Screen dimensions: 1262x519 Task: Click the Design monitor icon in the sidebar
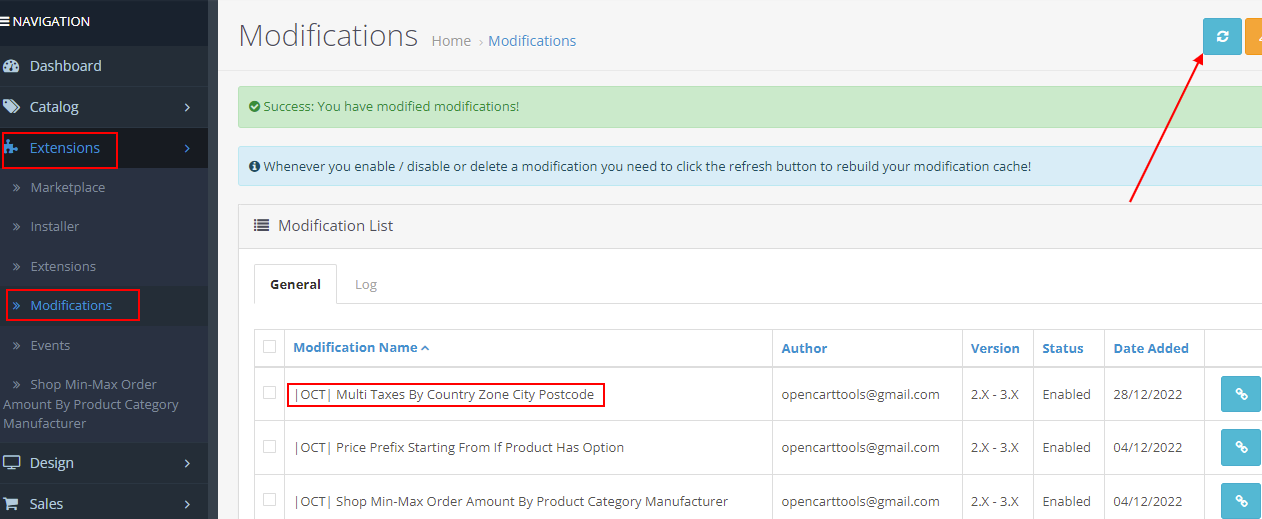12,463
